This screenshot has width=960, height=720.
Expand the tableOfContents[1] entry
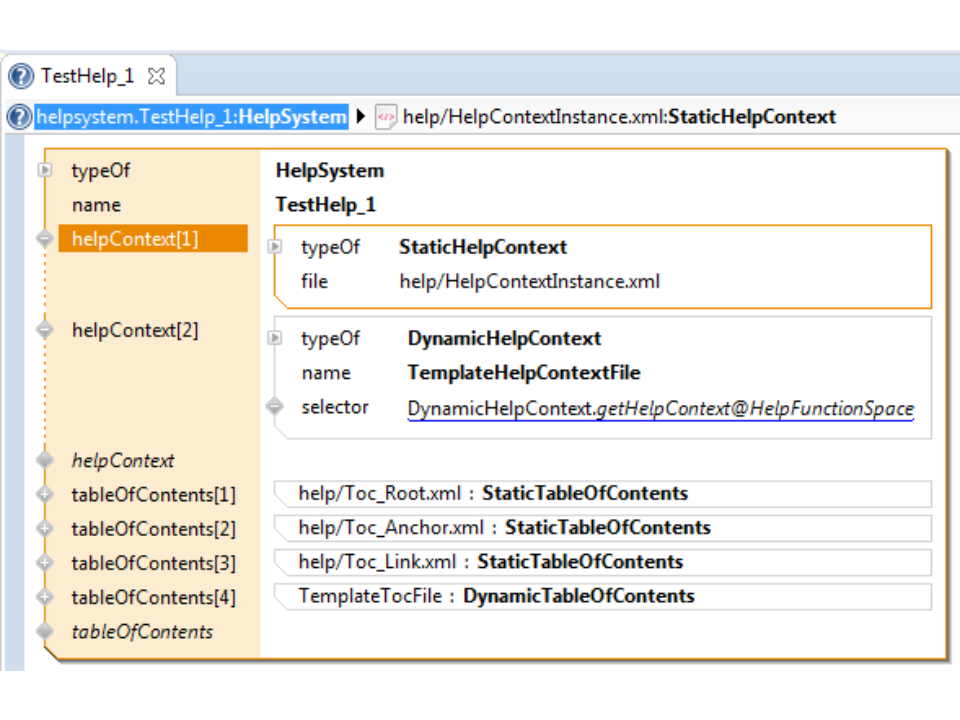tap(44, 494)
